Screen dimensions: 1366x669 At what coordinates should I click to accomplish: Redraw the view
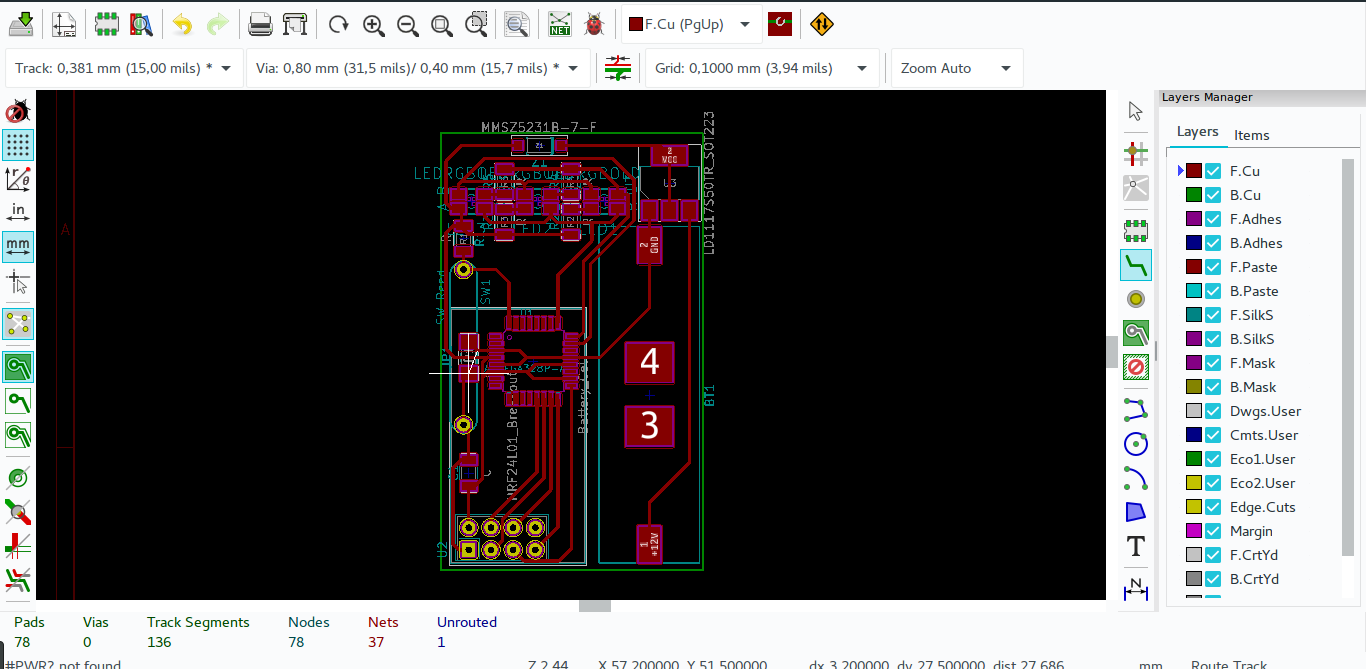click(339, 24)
